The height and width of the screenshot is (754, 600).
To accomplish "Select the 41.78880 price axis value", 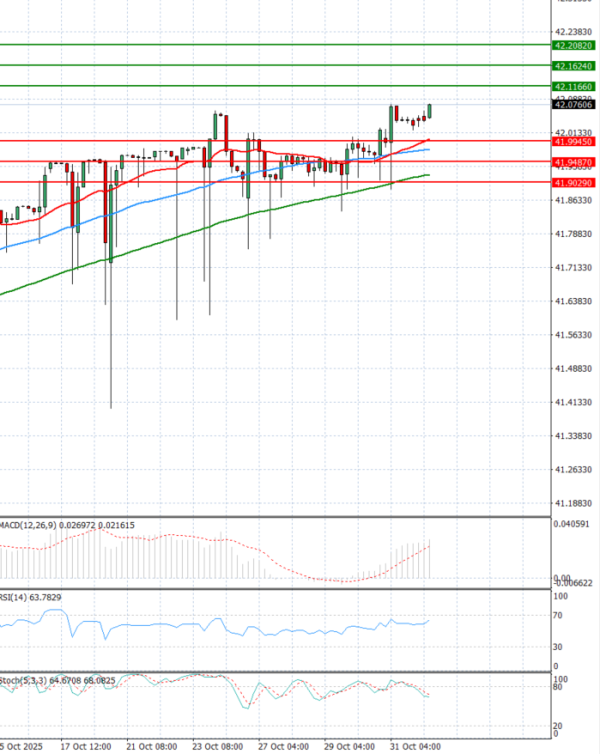I will [x=573, y=234].
